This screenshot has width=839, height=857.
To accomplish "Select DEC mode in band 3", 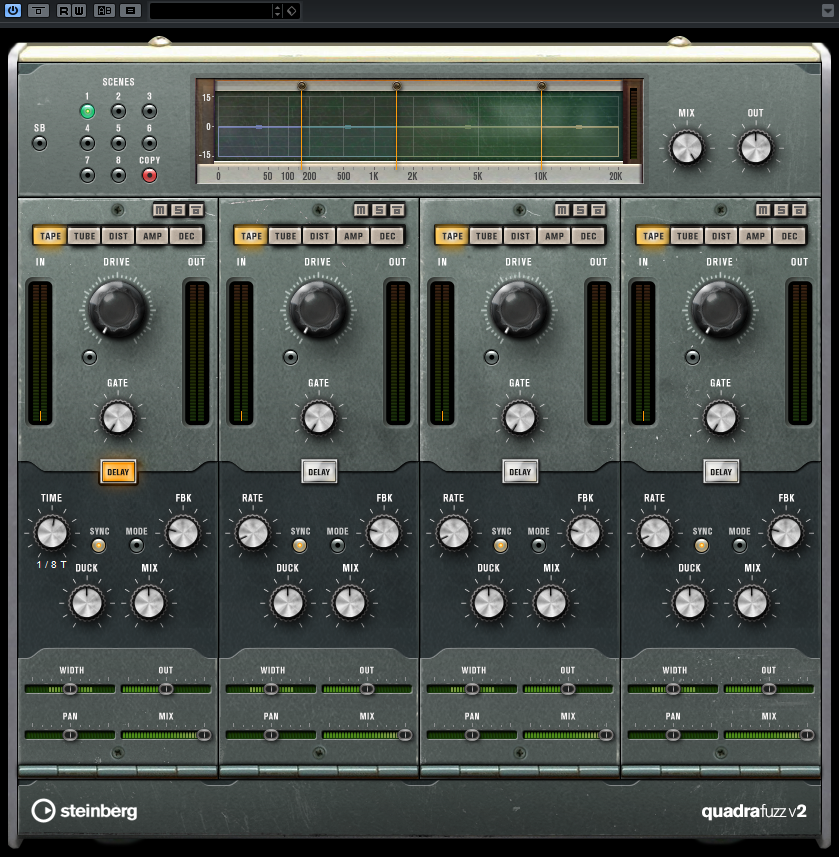I will click(589, 236).
